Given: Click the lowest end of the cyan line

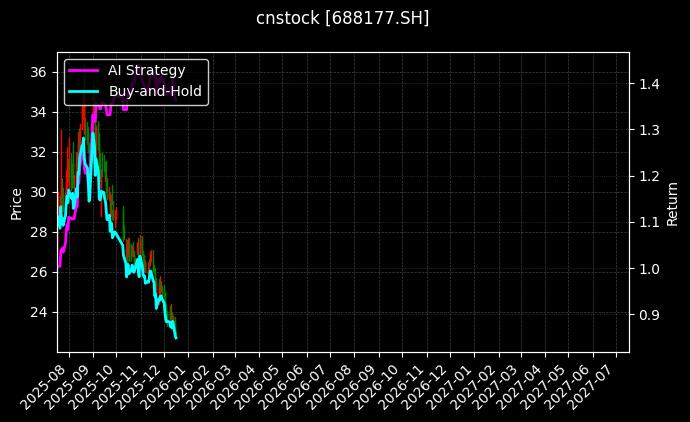Looking at the screenshot, I should (x=176, y=338).
